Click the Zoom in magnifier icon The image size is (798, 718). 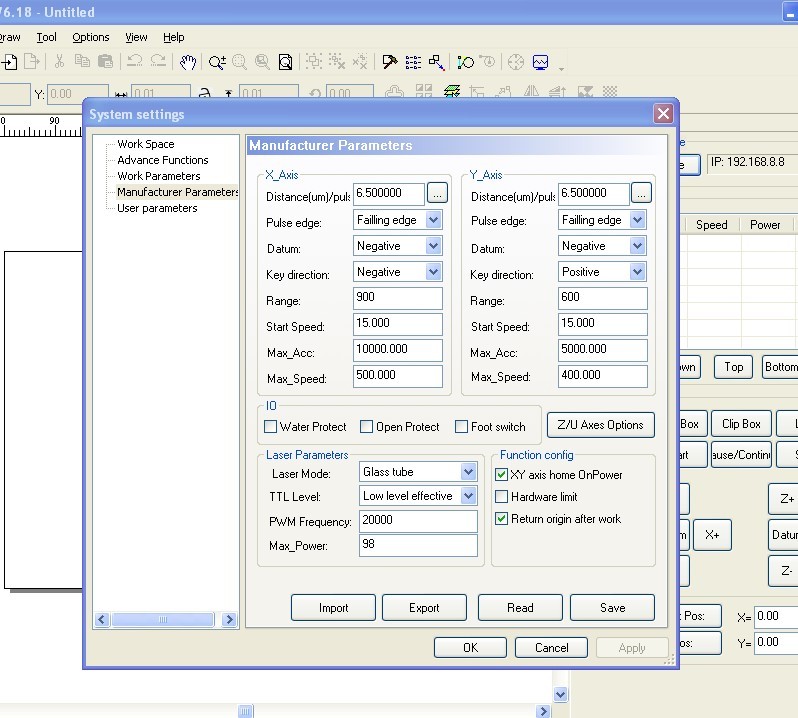coord(217,62)
